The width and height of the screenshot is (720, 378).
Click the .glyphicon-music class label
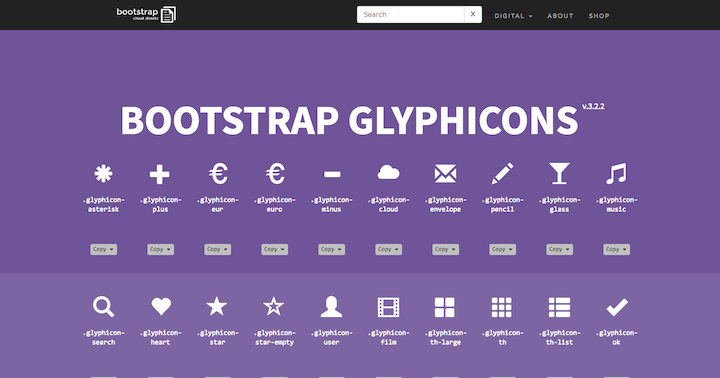point(616,204)
